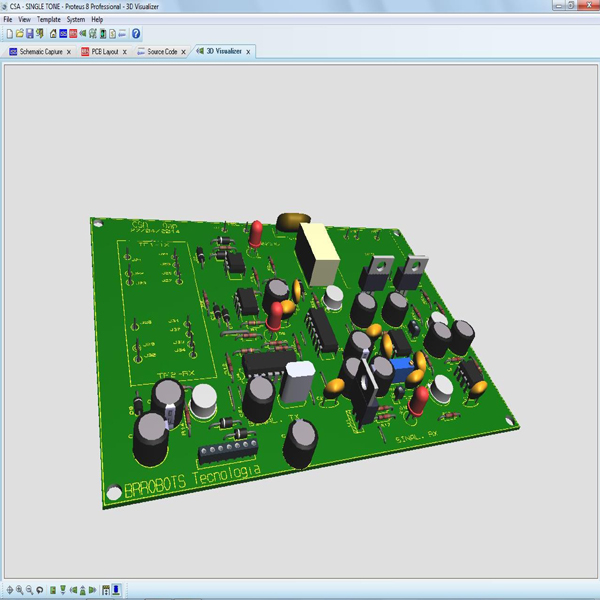Switch to the Schematic Capture tab

pyautogui.click(x=40, y=51)
